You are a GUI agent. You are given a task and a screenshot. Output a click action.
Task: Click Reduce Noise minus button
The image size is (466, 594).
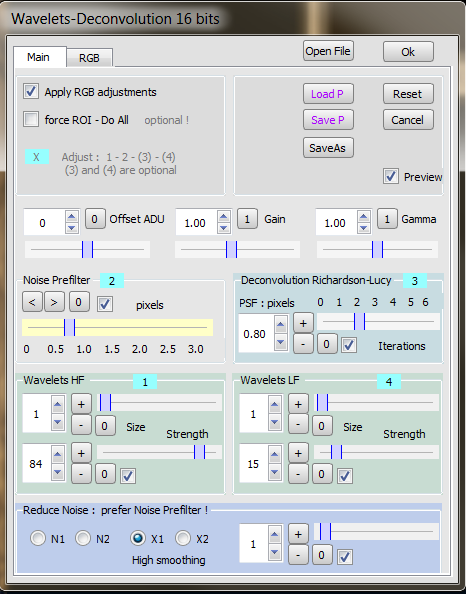298,555
